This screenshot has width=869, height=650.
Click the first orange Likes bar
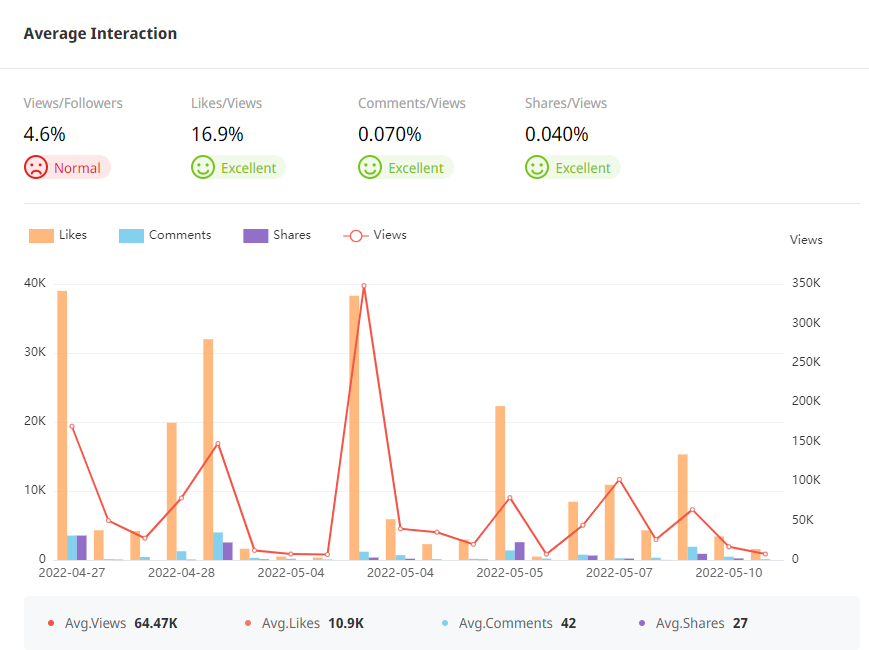pyautogui.click(x=62, y=424)
